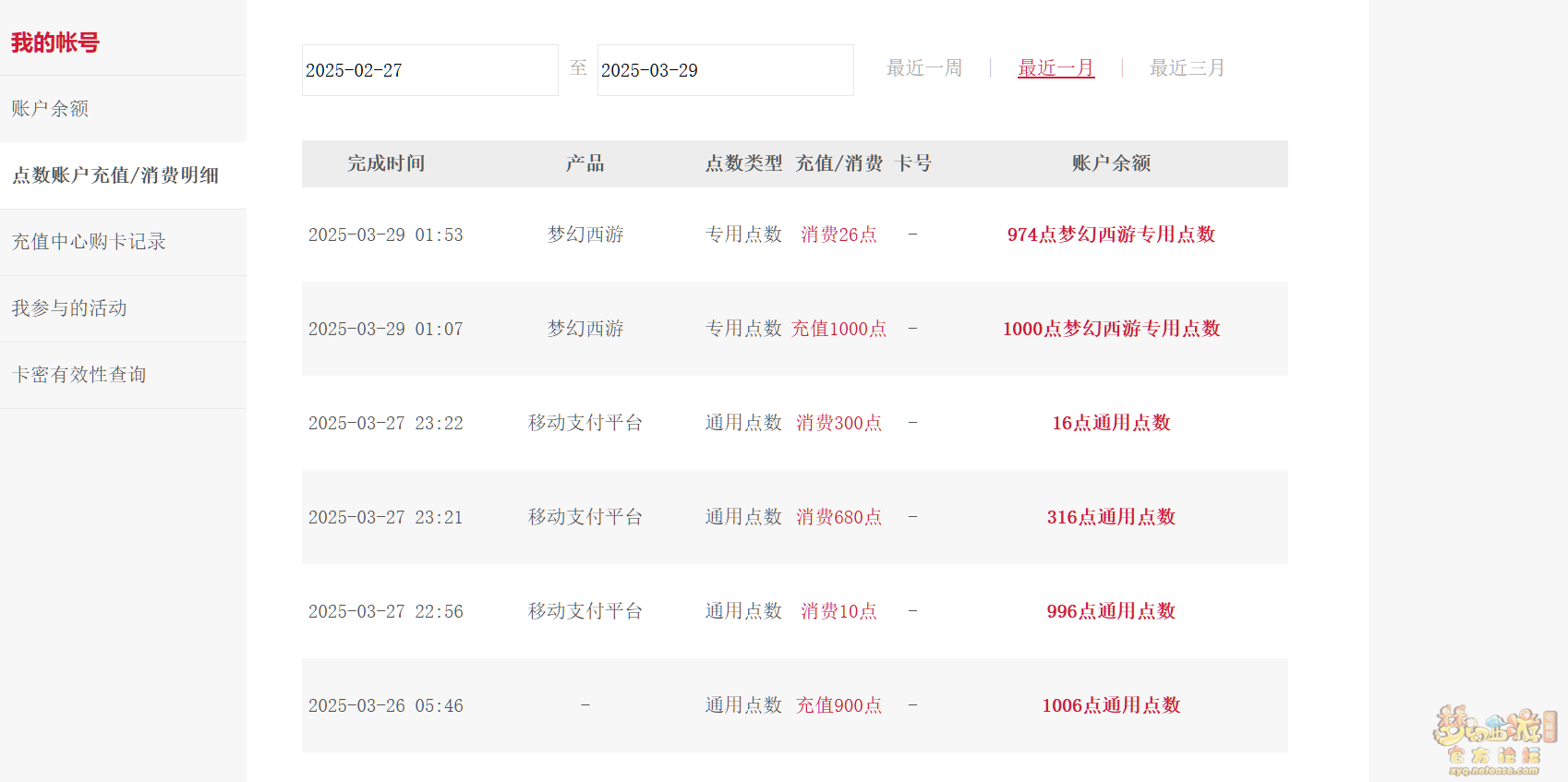Viewport: 1568px width, 782px height.
Task: Click 充值900点 entry
Action: coord(839,705)
